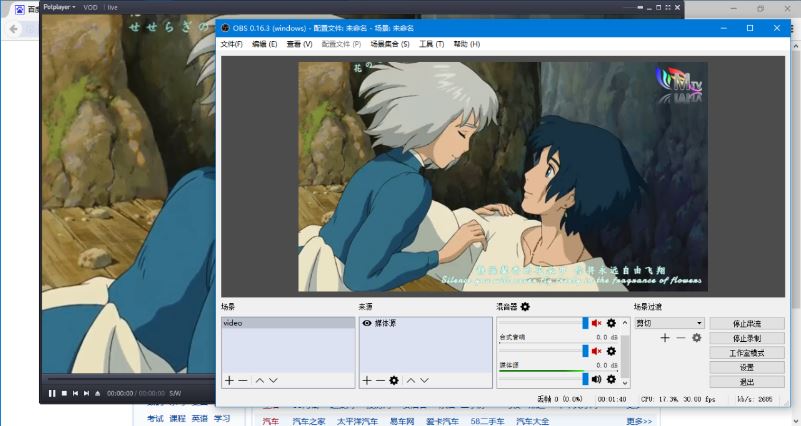Open the scene transition properties gear
The width and height of the screenshot is (801, 426).
coord(697,338)
